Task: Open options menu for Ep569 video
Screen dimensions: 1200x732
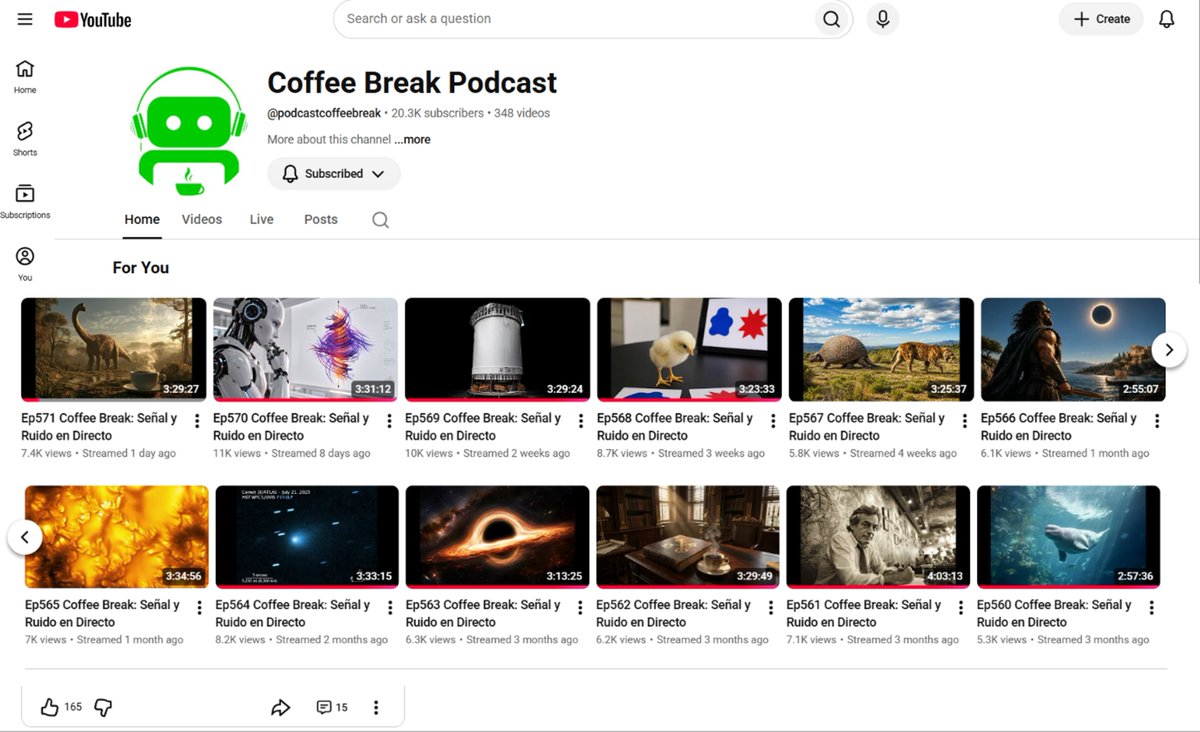Action: point(581,421)
